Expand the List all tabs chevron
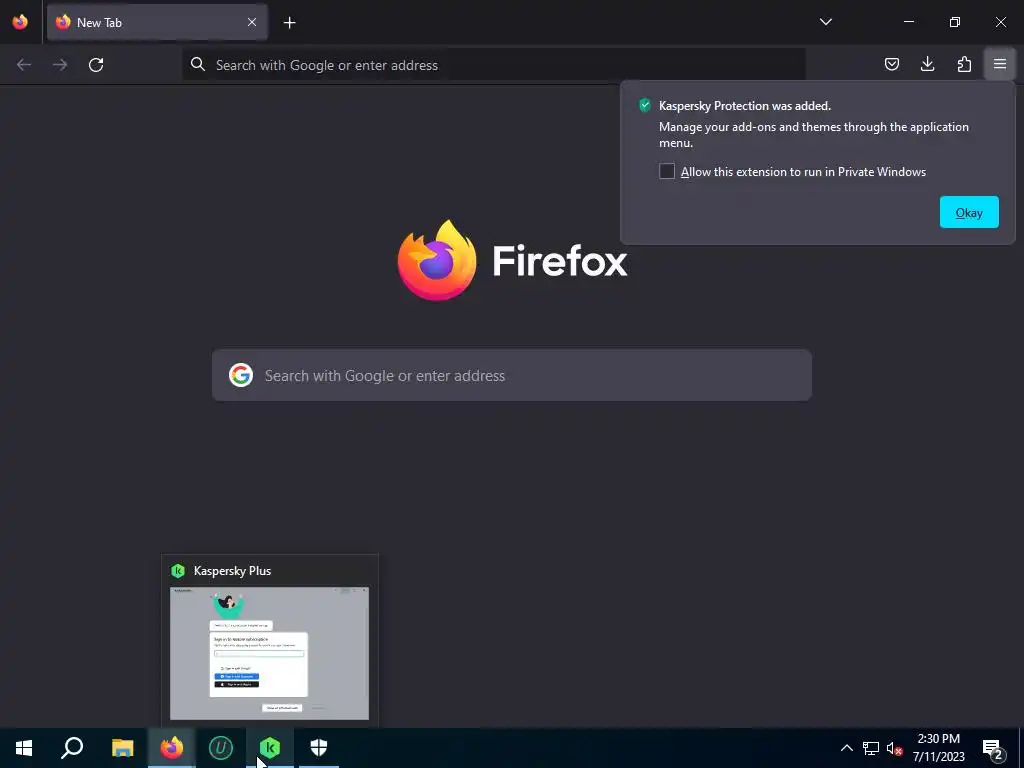This screenshot has width=1024, height=768. pos(825,22)
